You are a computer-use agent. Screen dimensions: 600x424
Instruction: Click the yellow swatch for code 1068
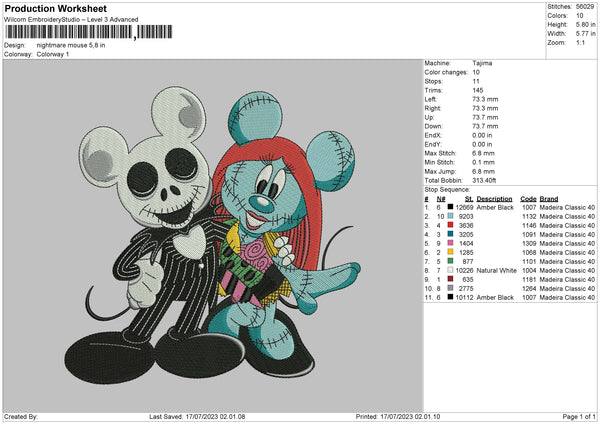450,252
